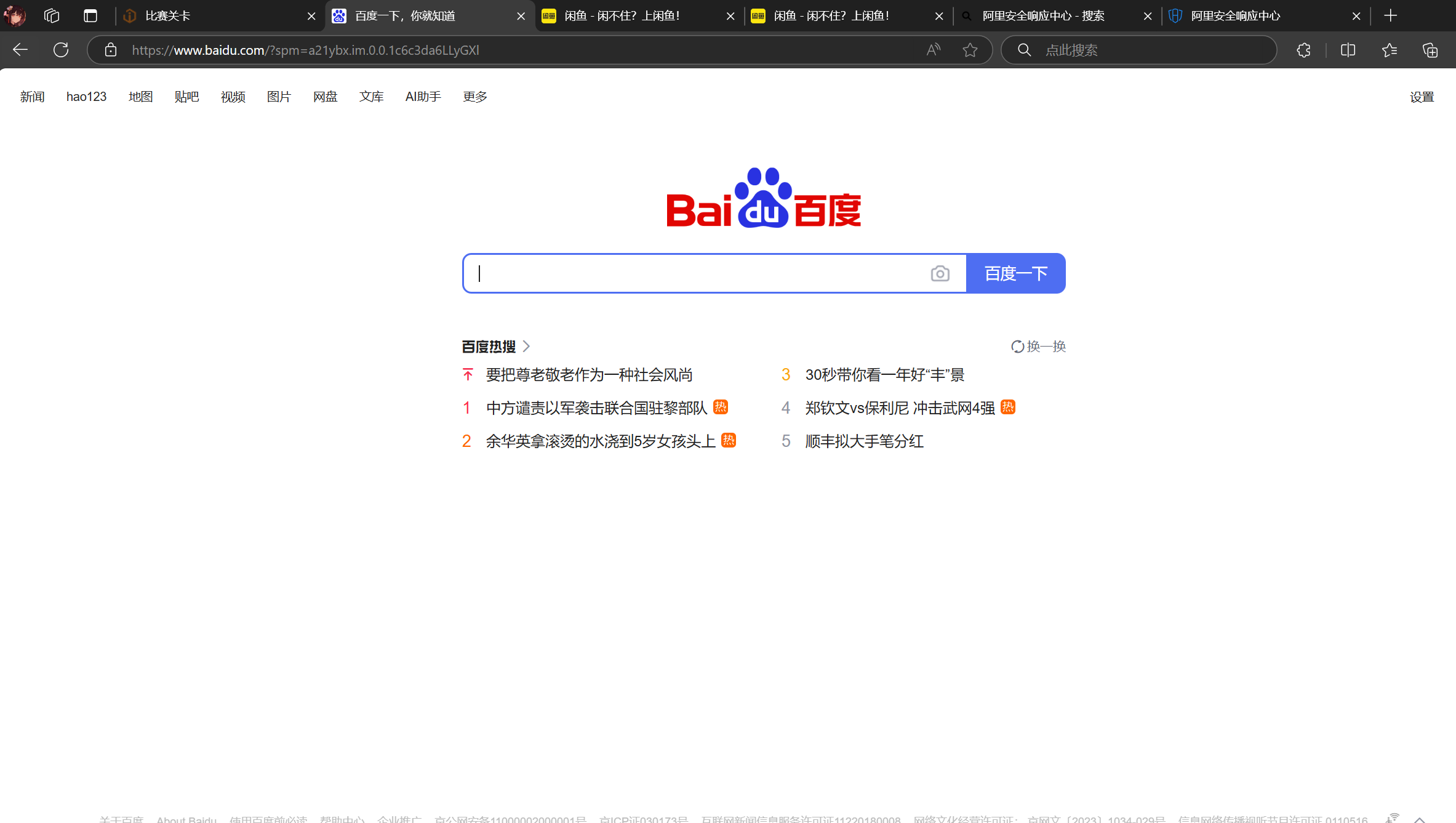Open hot search 要把尊老敬老作为一种社会风尚
The height and width of the screenshot is (823, 1456).
pyautogui.click(x=589, y=375)
